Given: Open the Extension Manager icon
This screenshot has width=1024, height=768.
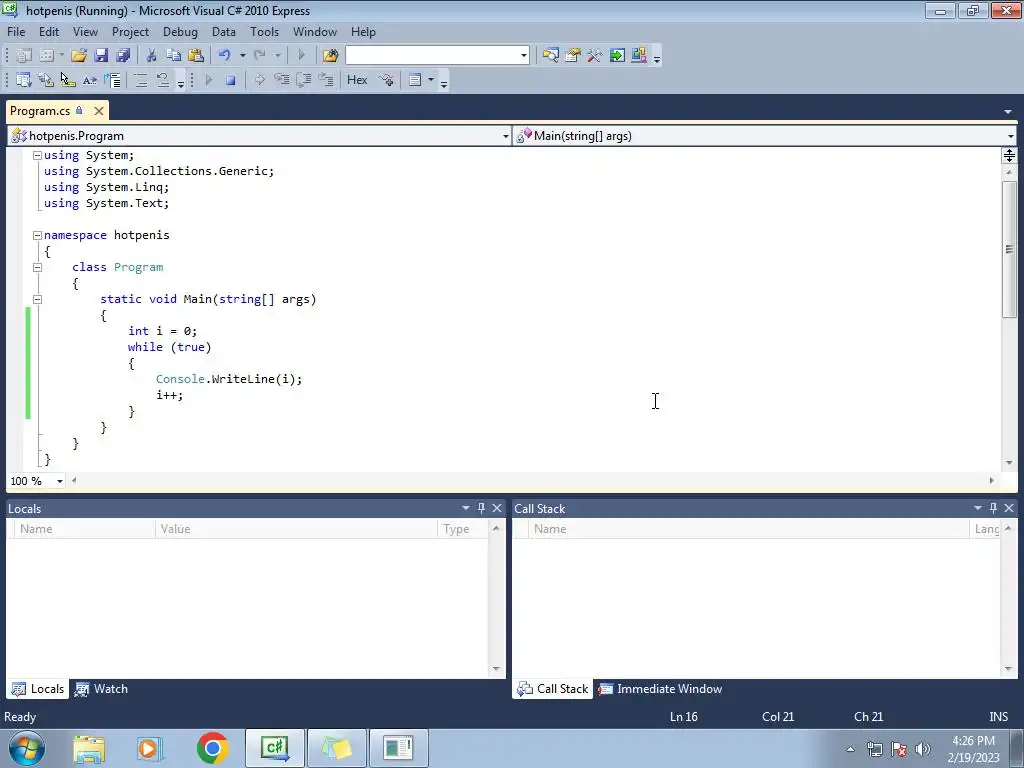Looking at the screenshot, I should (x=639, y=56).
